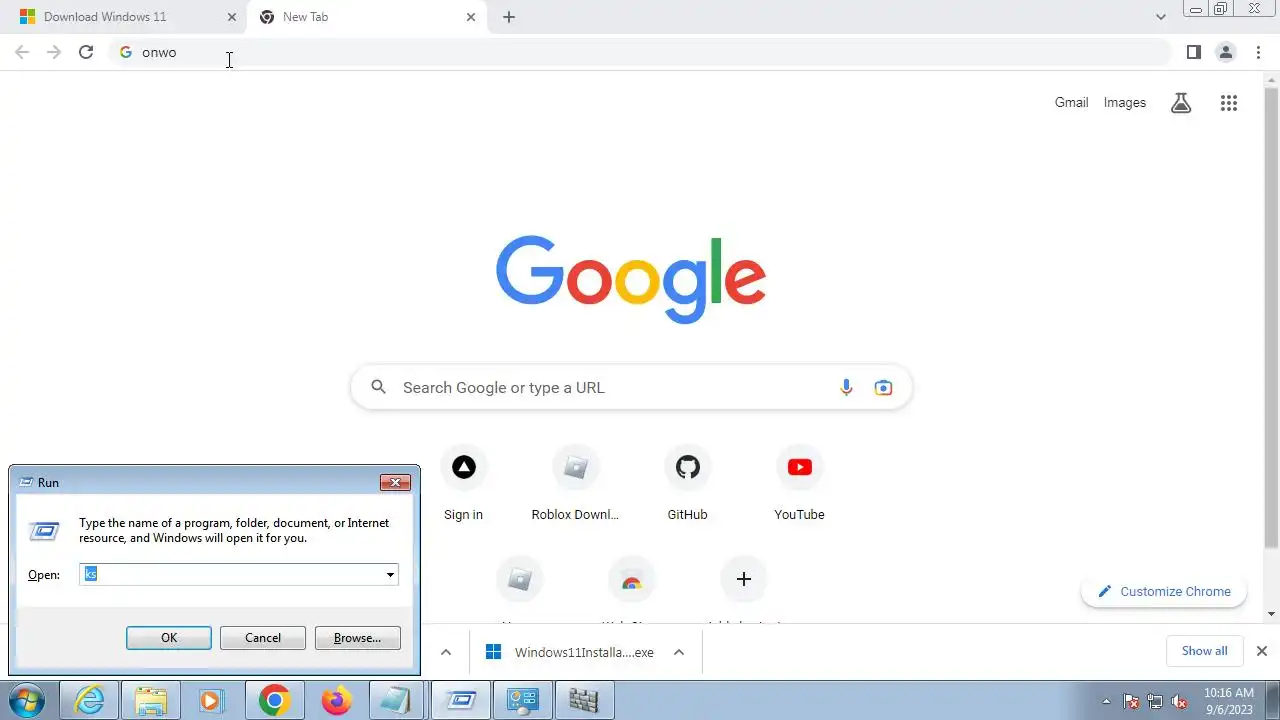Image resolution: width=1280 pixels, height=720 pixels.
Task: Expand the Run dialog Open dropdown
Action: pos(390,575)
